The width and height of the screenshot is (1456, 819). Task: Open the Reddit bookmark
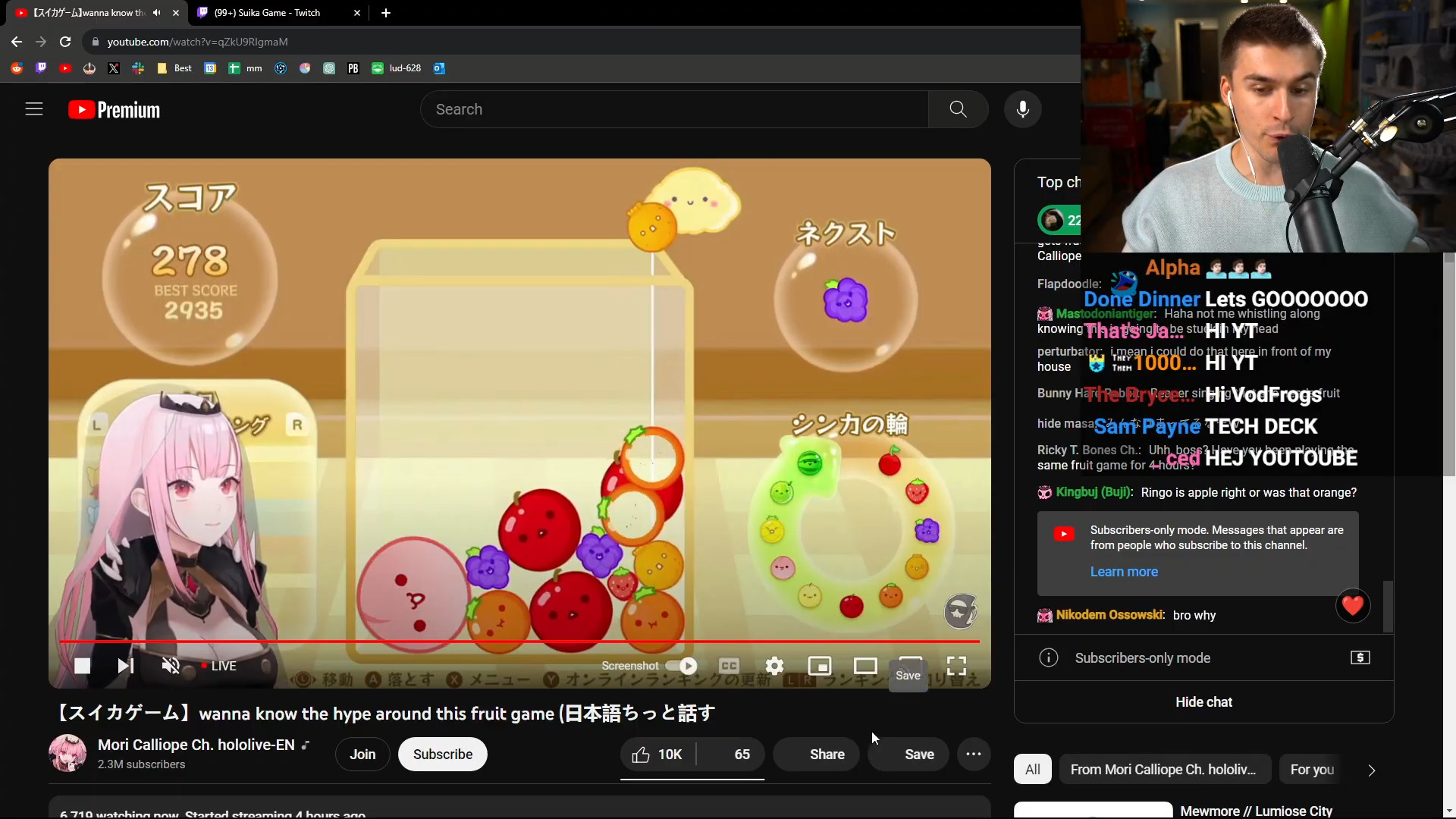coord(17,68)
